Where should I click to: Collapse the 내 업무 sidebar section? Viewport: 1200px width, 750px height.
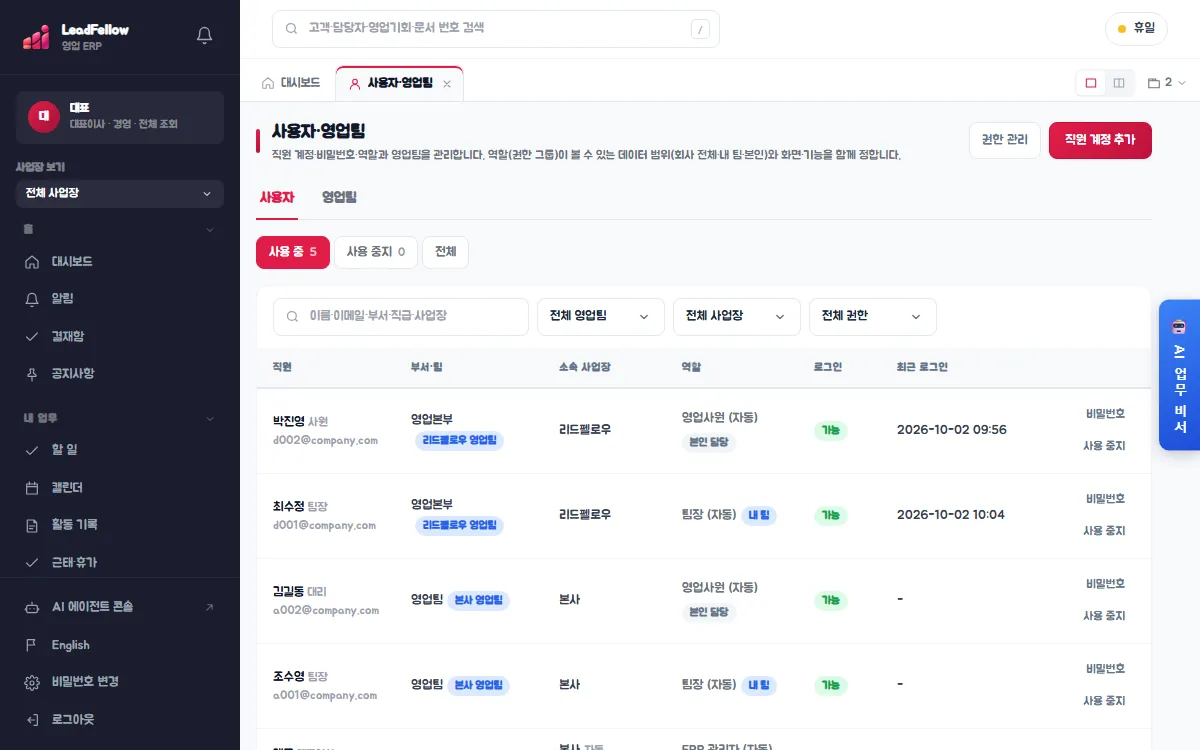click(209, 418)
